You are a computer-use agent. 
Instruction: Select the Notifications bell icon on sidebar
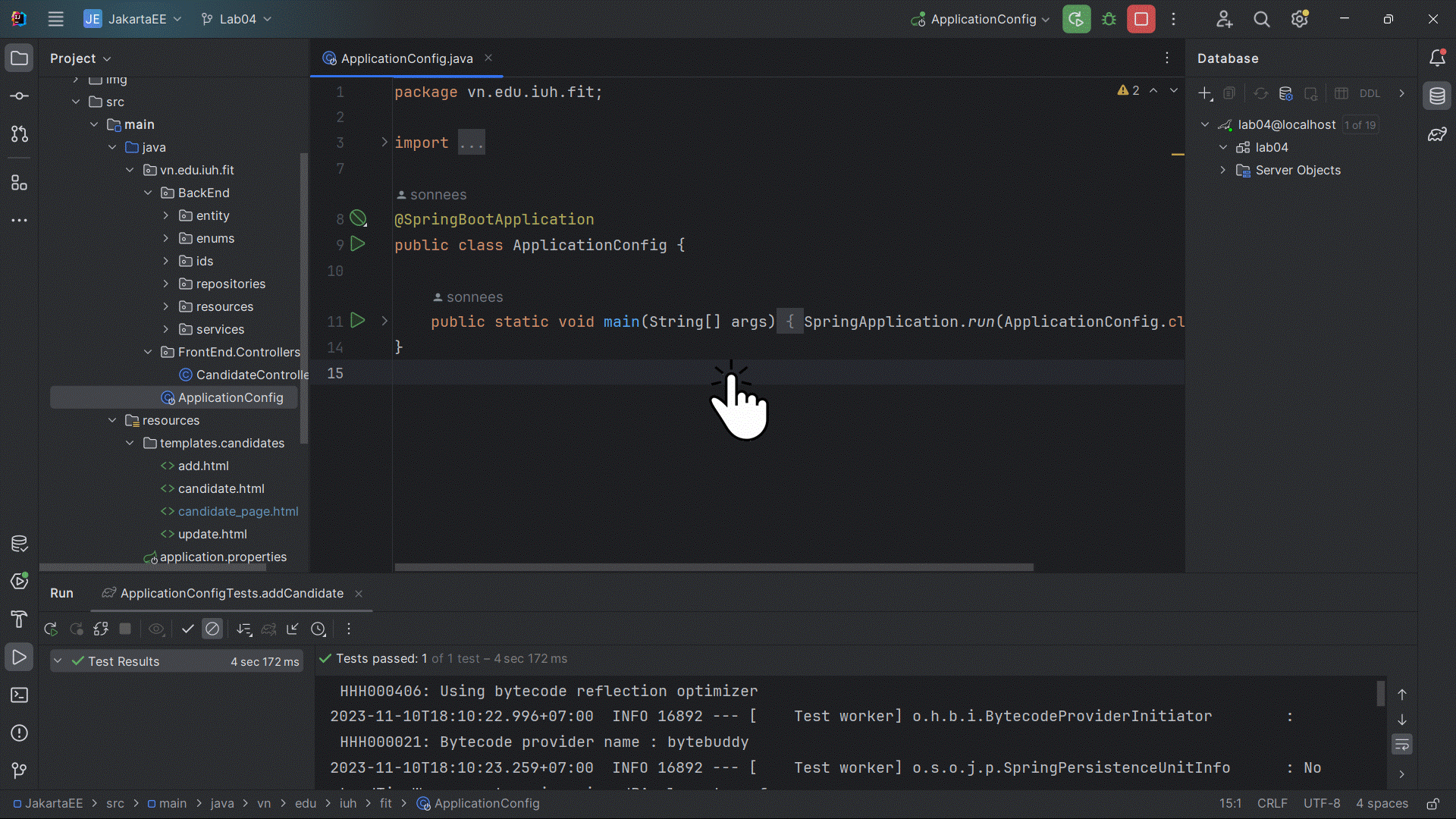[x=1437, y=57]
